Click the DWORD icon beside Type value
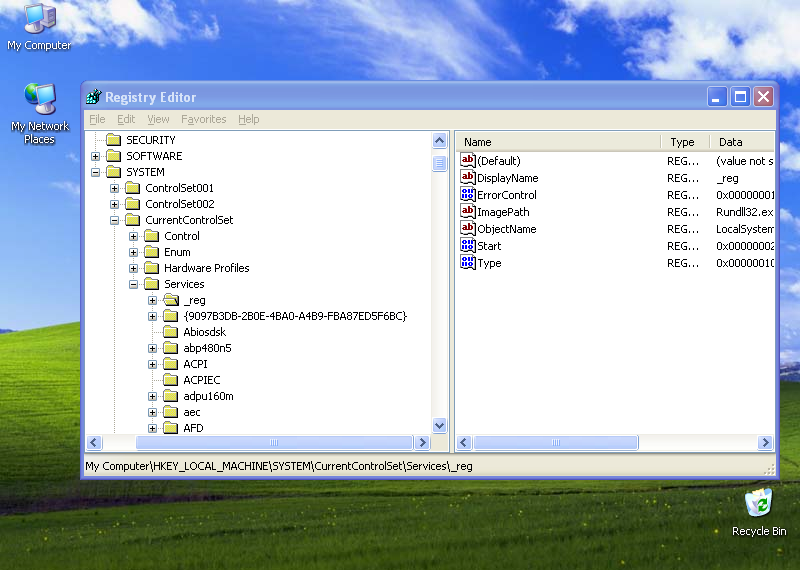This screenshot has width=800, height=570. [x=467, y=263]
